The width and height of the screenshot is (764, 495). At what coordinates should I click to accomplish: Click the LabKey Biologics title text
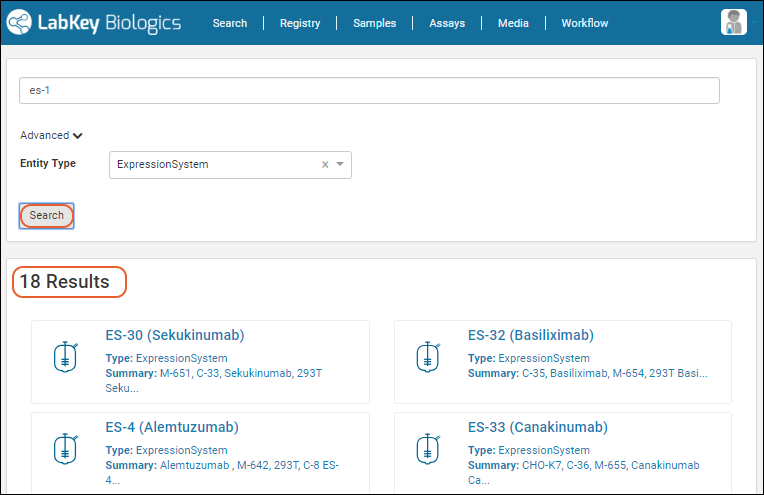(109, 23)
